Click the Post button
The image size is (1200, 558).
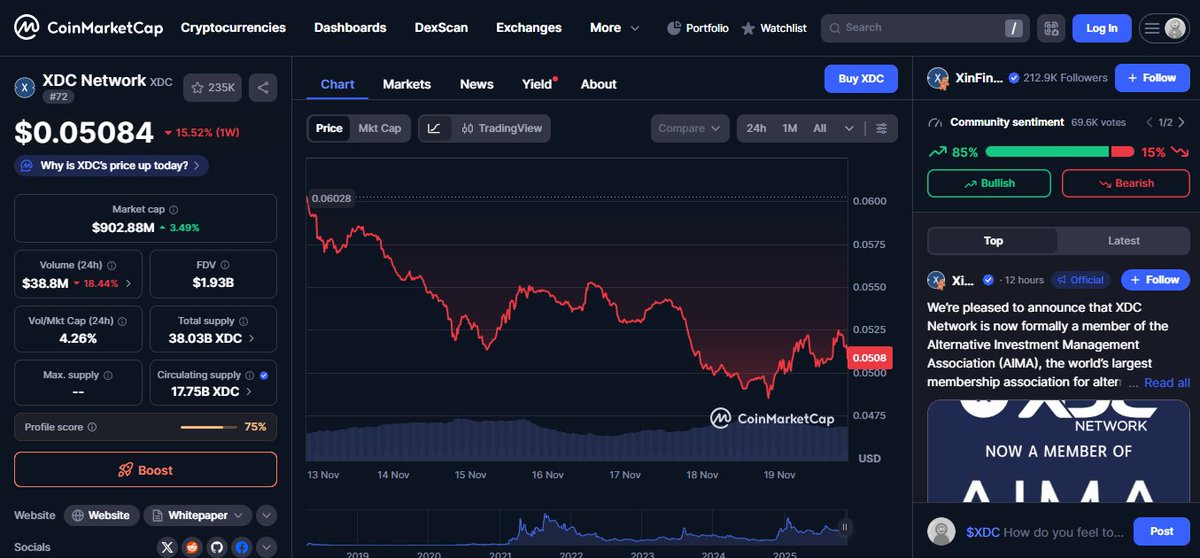point(1161,532)
